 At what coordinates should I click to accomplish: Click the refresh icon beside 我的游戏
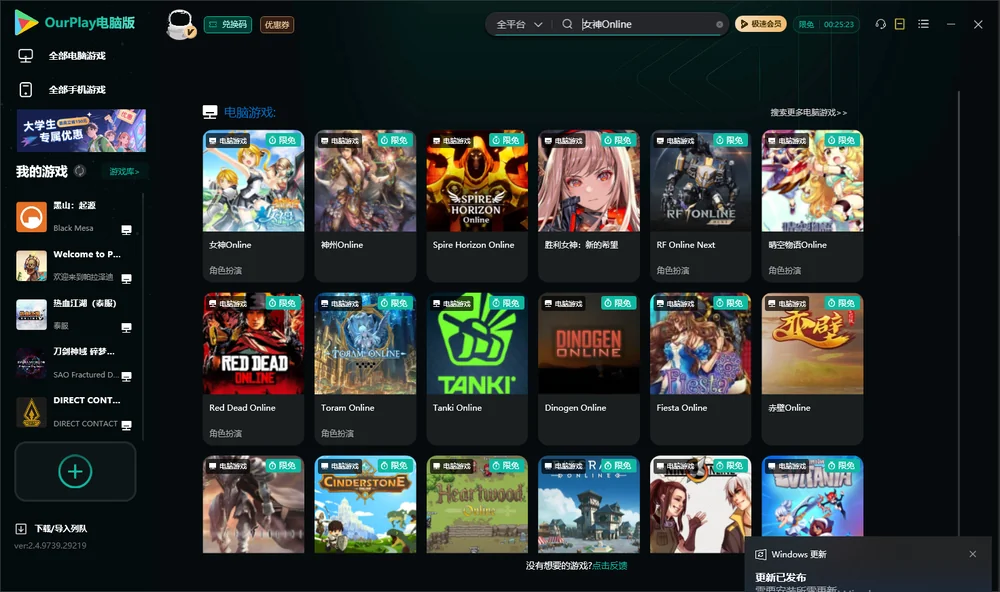(x=80, y=171)
